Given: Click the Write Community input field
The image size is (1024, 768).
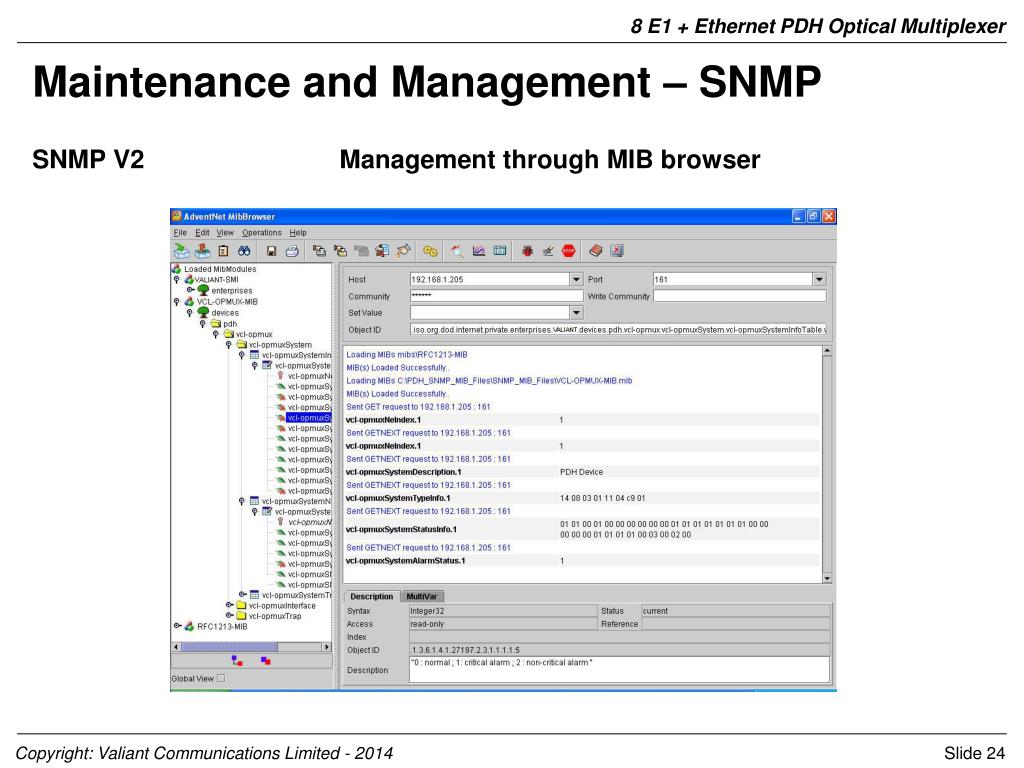Looking at the screenshot, I should [x=740, y=296].
